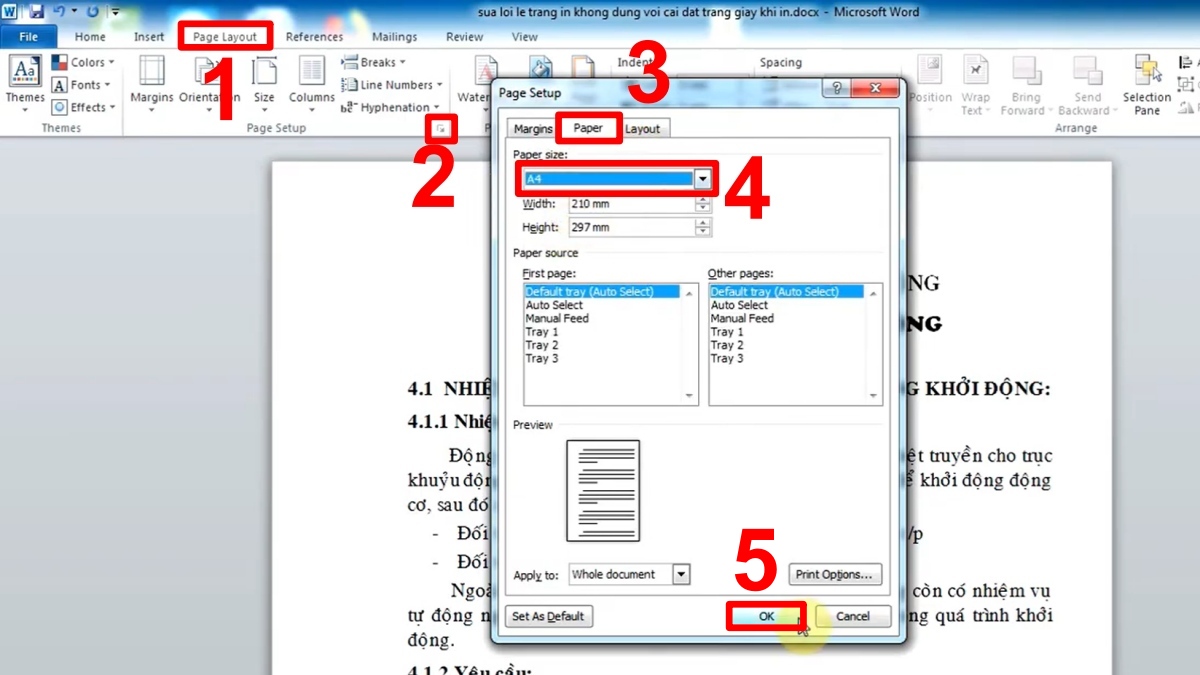Open the Line Numbers menu
Screen dimensions: 1200x675
pos(391,85)
